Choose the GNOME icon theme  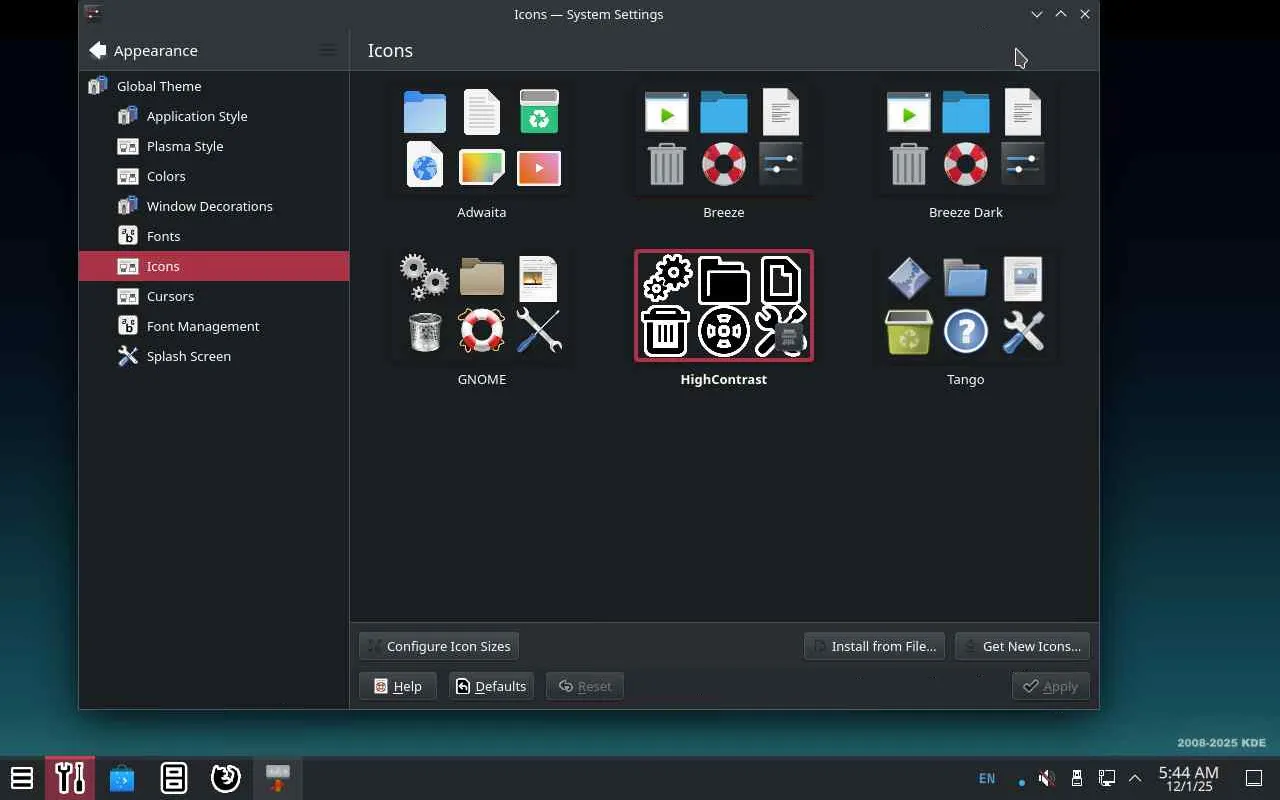482,319
